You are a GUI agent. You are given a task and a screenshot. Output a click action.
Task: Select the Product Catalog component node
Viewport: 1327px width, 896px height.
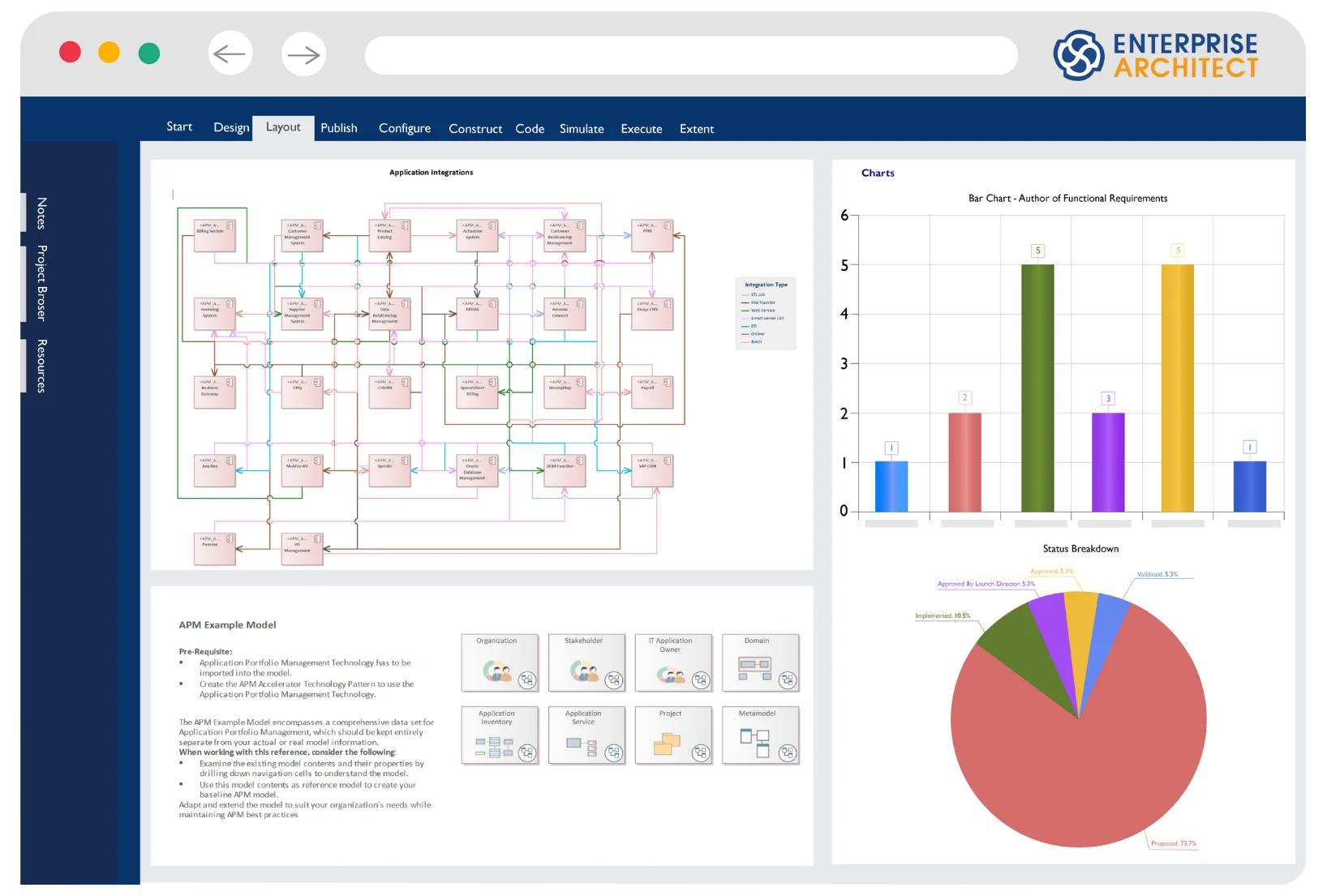pyautogui.click(x=389, y=235)
